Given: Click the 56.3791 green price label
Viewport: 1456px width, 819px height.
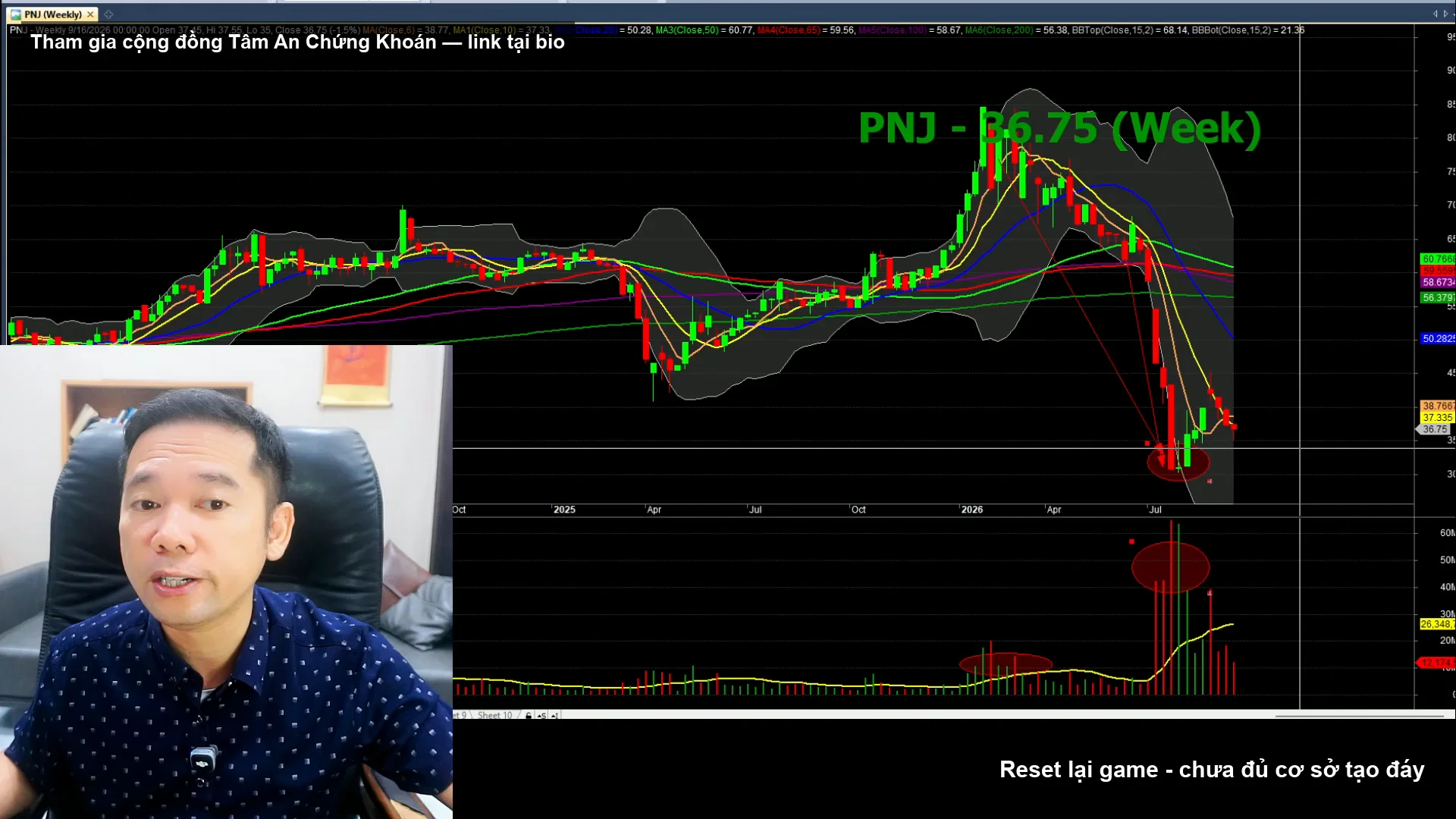Looking at the screenshot, I should [1437, 298].
